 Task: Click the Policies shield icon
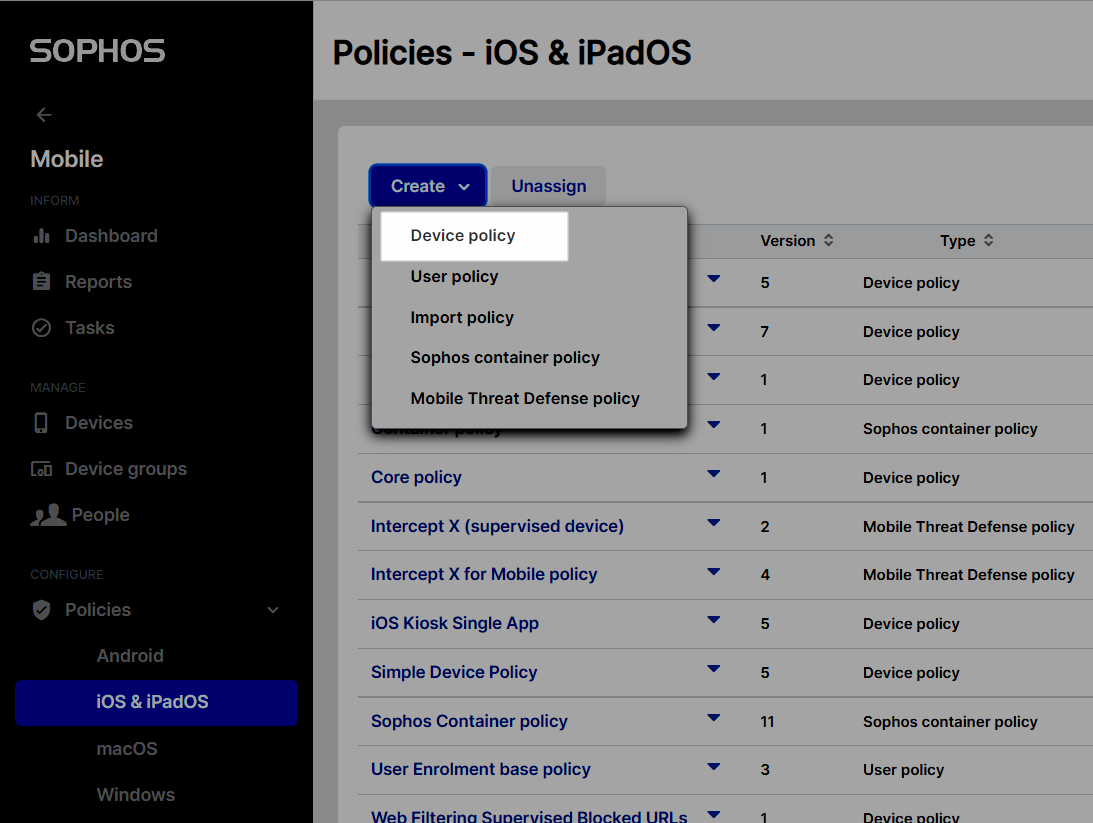41,610
